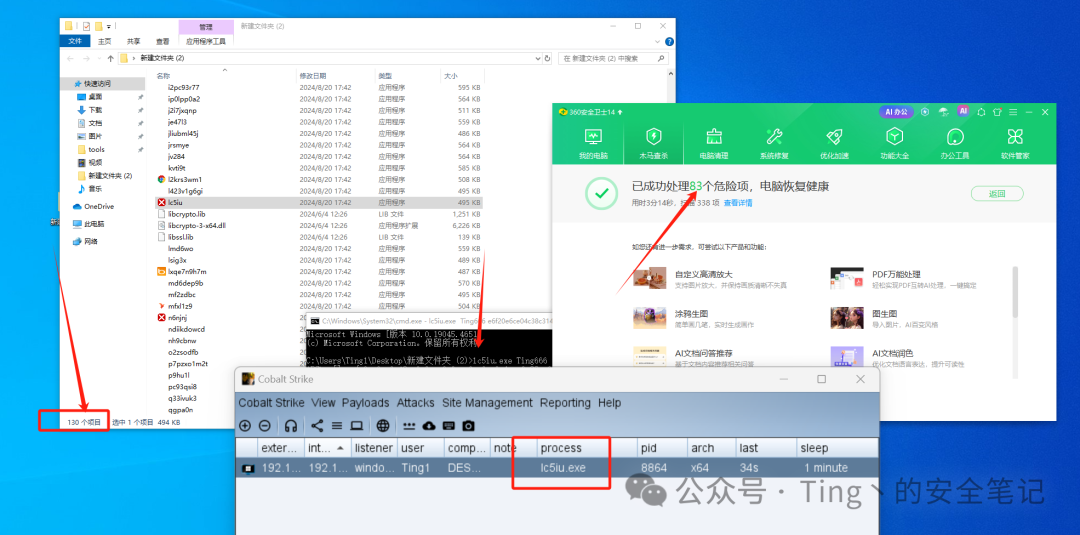Image resolution: width=1080 pixels, height=535 pixels.
Task: Open 功能大全 in 360 Security
Action: pyautogui.click(x=895, y=143)
